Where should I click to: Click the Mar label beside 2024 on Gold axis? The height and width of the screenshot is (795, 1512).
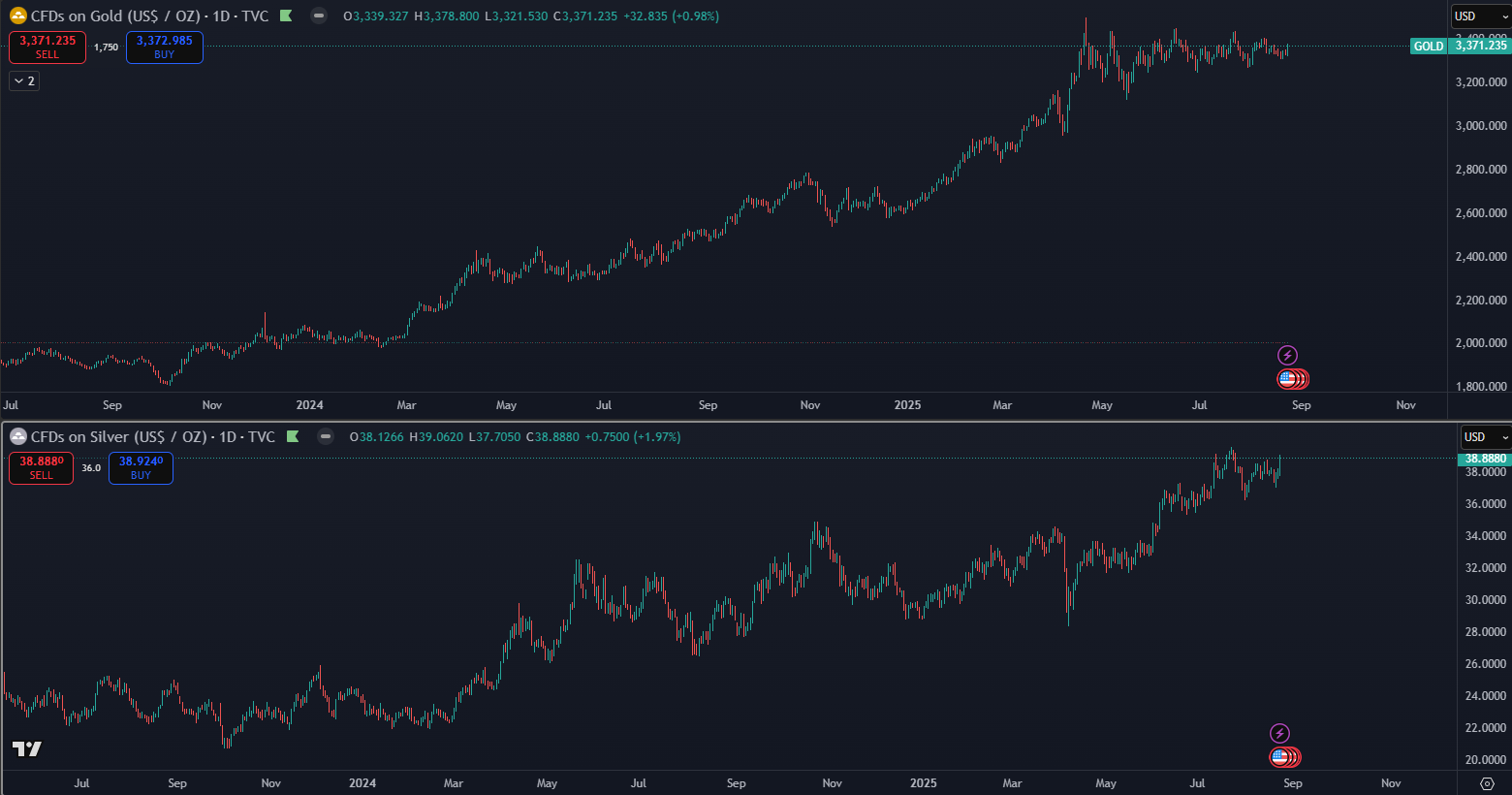[x=406, y=405]
